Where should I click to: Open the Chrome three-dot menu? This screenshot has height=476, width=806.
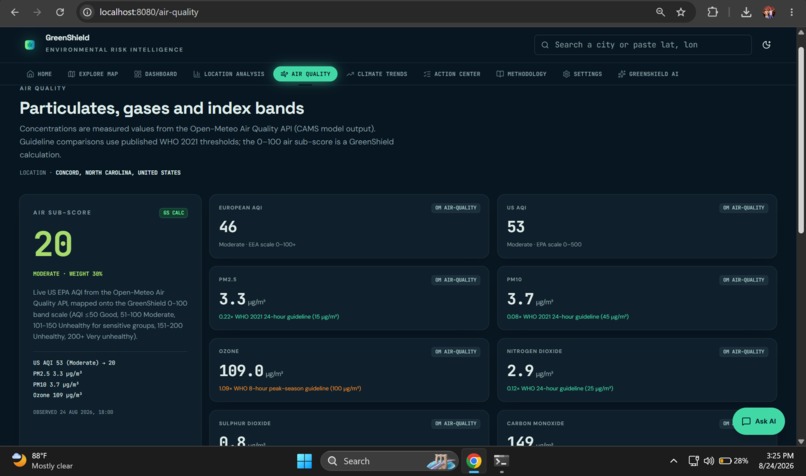[x=791, y=12]
